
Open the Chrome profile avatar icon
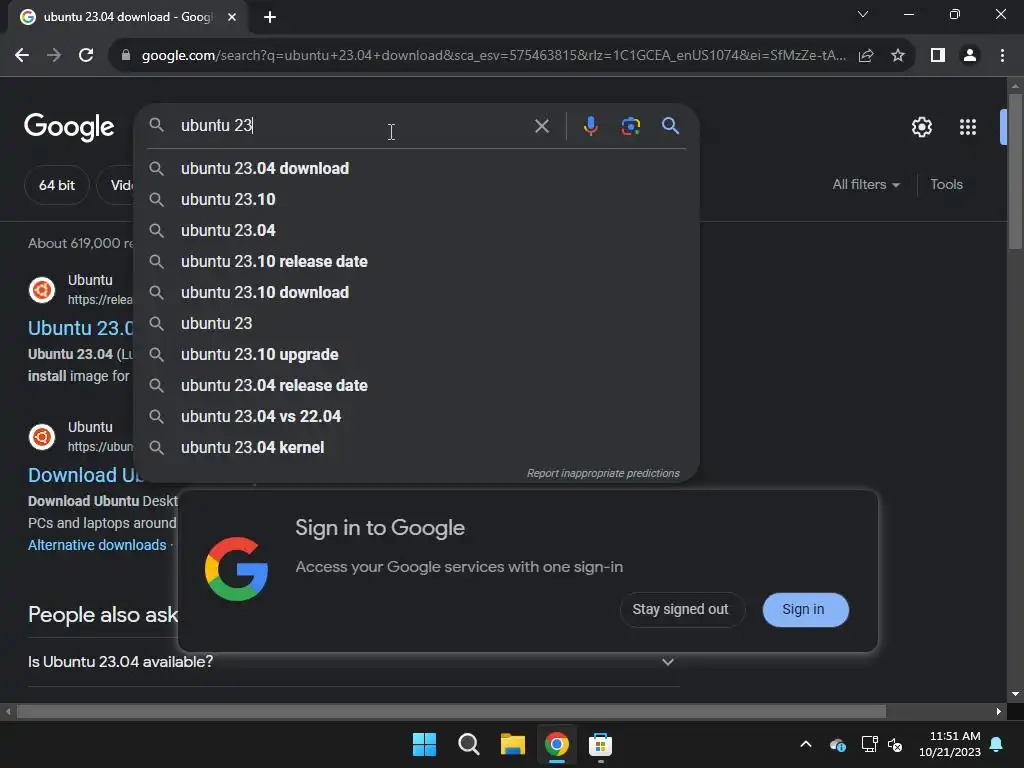tap(970, 56)
